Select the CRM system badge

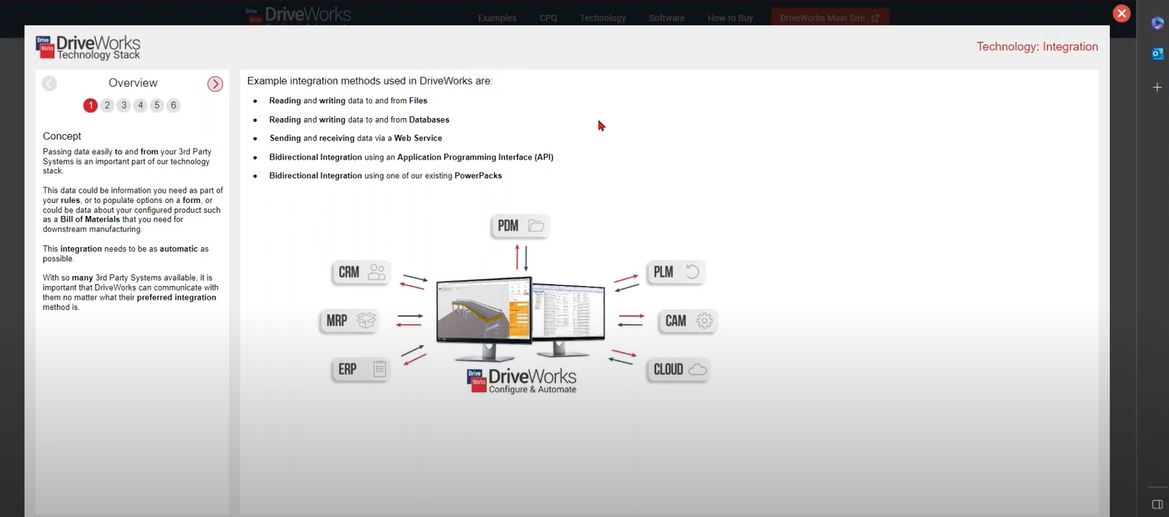[x=361, y=272]
